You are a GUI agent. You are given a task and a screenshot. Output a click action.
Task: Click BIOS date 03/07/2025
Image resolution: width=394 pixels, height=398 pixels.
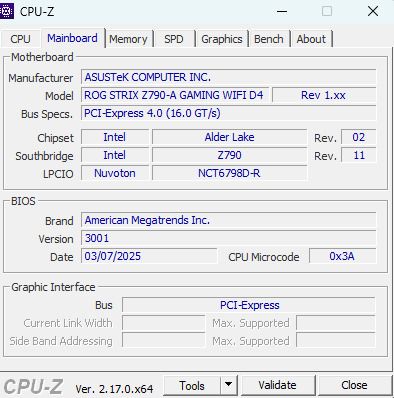[149, 256]
